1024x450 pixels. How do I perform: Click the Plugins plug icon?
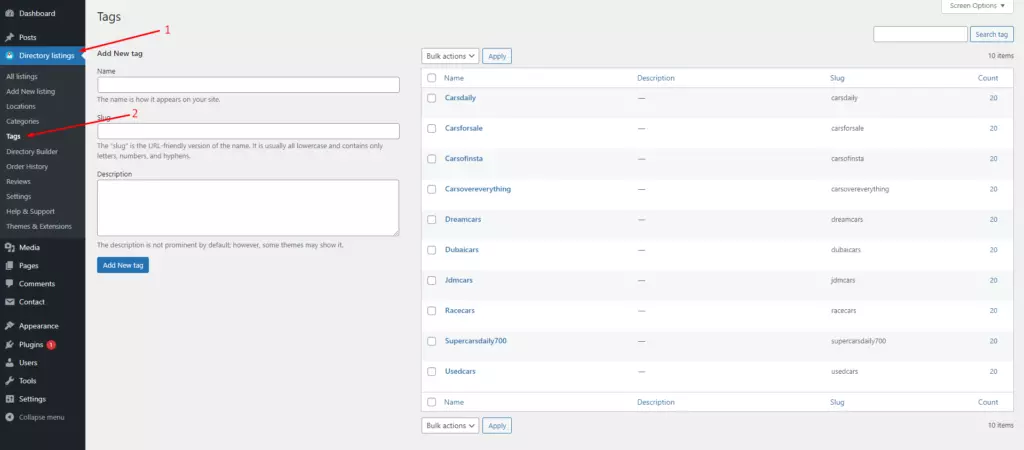tap(10, 344)
